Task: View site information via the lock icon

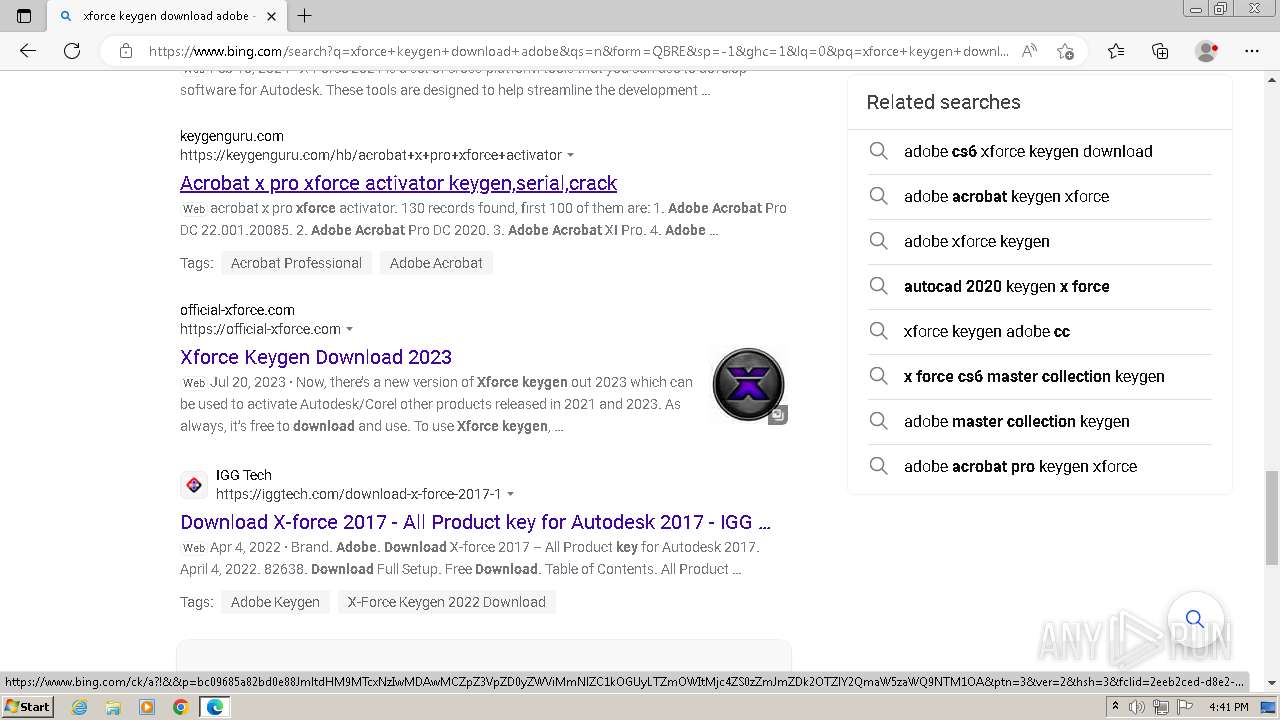Action: [x=126, y=51]
